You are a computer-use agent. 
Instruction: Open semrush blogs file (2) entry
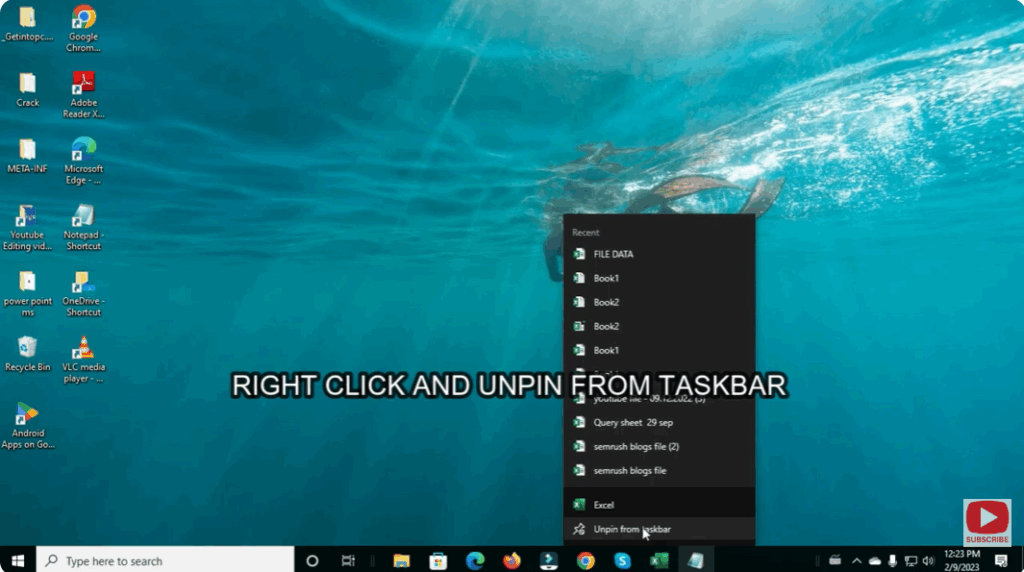pos(659,447)
